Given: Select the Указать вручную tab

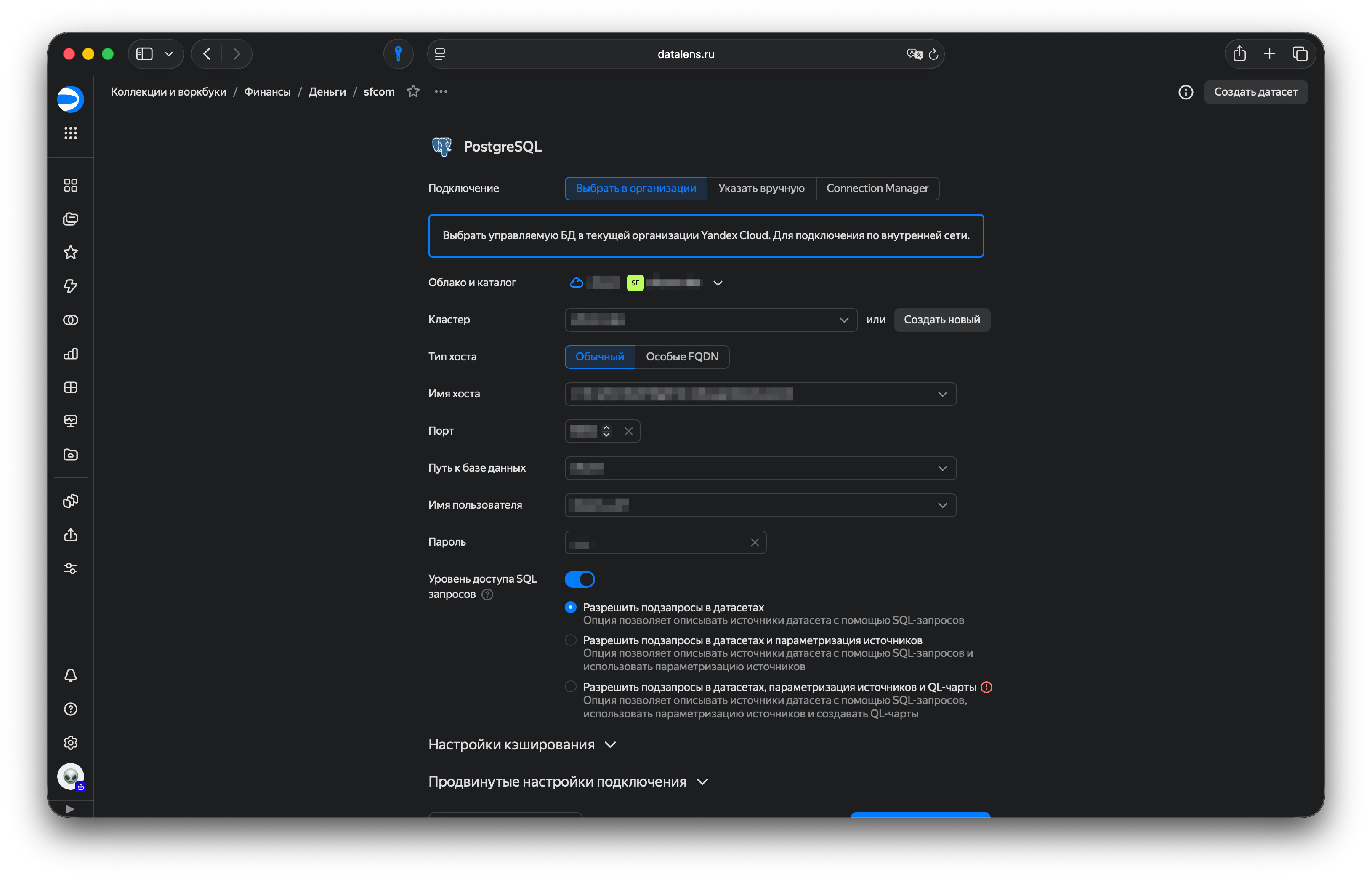Looking at the screenshot, I should 761,189.
